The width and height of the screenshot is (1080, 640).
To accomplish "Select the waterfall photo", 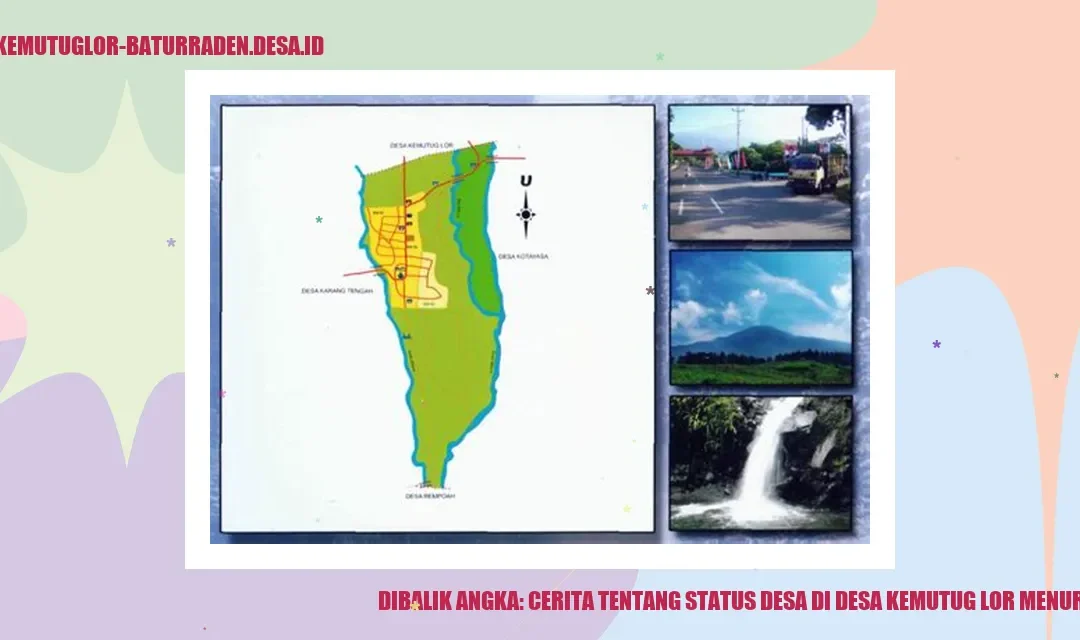I will click(760, 462).
